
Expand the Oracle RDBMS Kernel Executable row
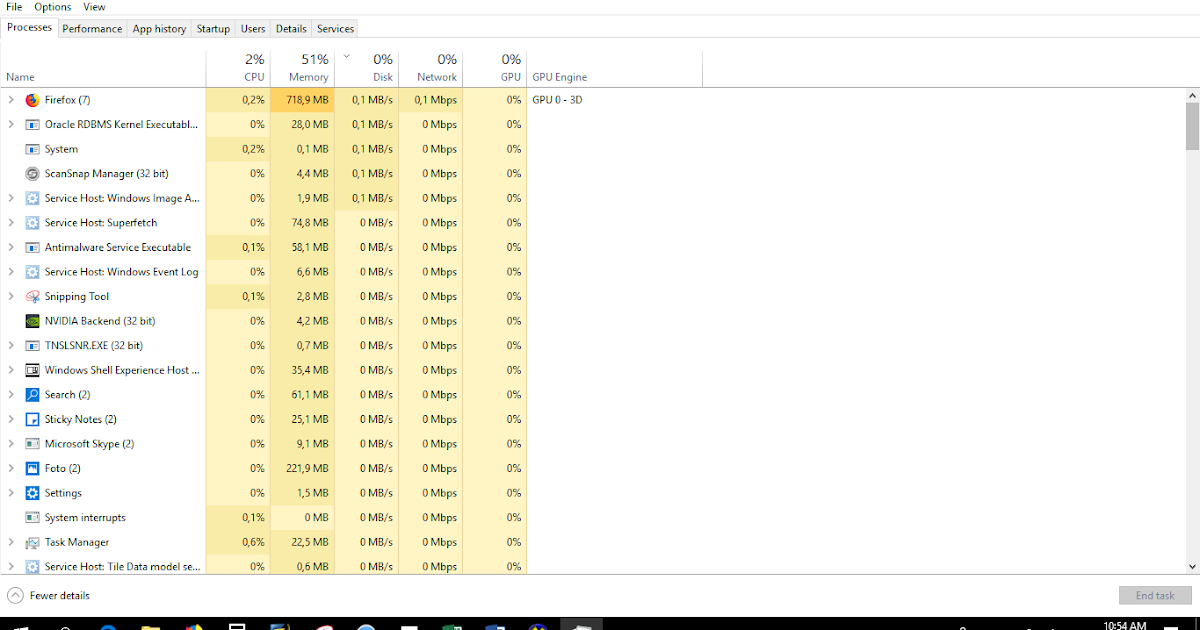click(x=11, y=125)
